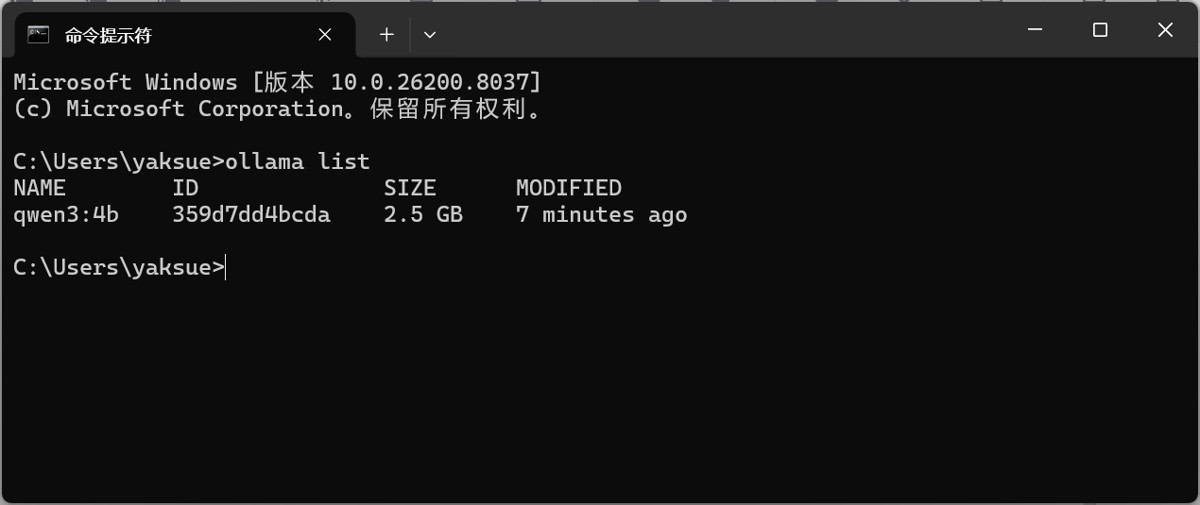Maximize the terminal window

(1100, 30)
